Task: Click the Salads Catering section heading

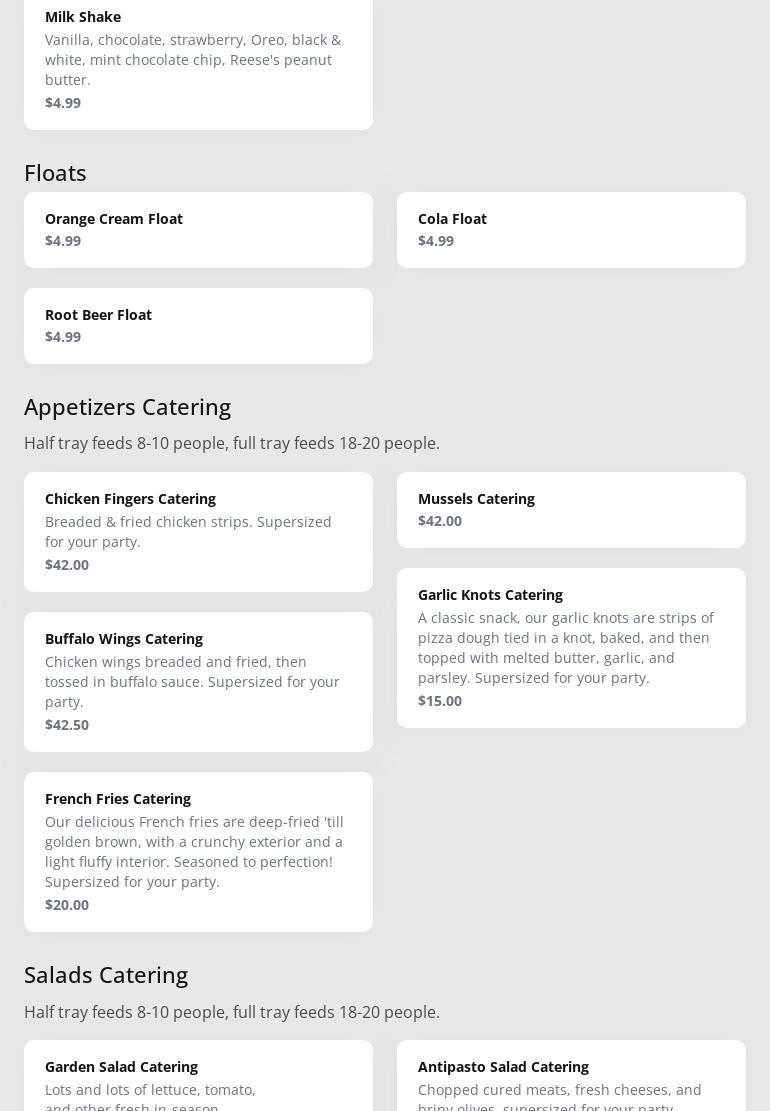Action: (106, 975)
